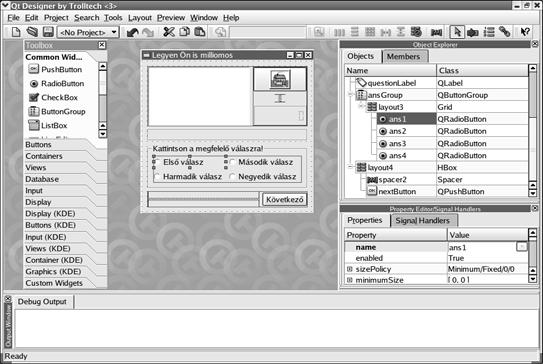Open the Layout menu
This screenshot has width=543, height=364.
pos(140,18)
